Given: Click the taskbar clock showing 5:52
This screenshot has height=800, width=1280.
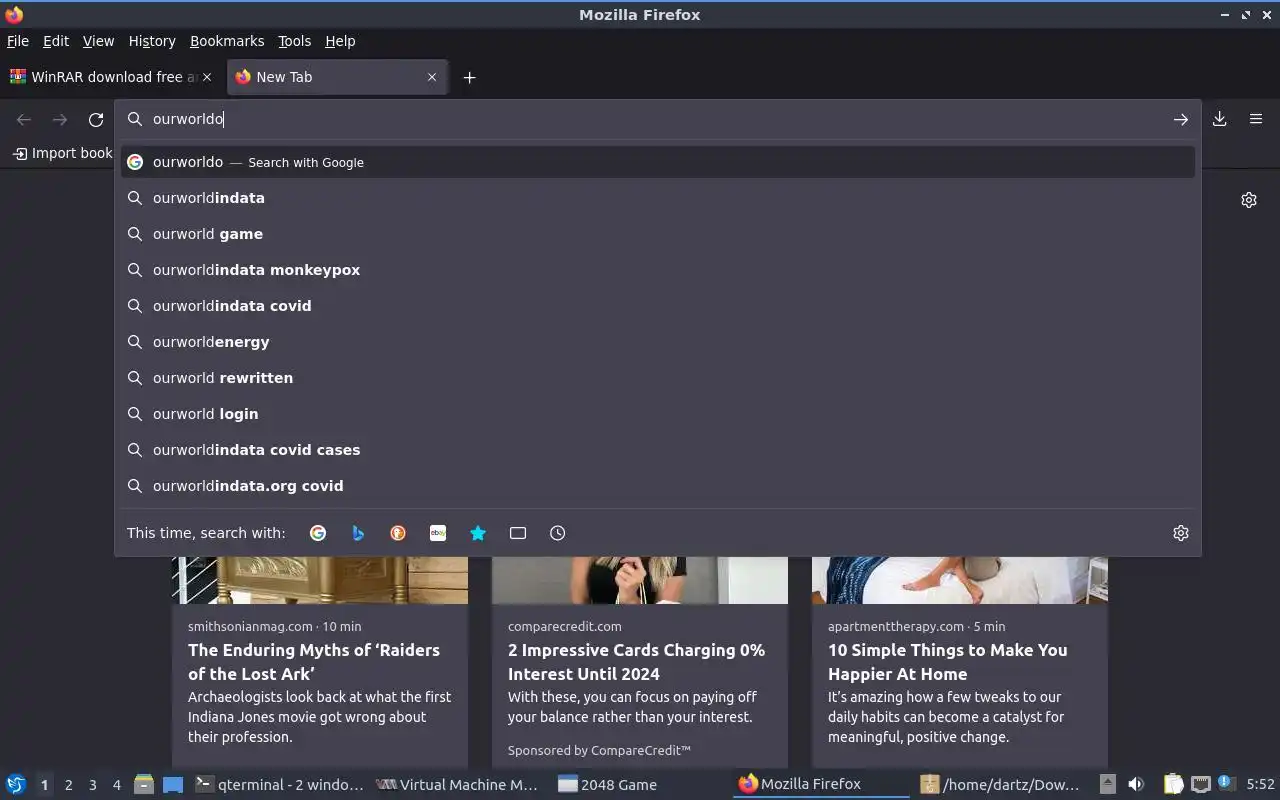Looking at the screenshot, I should (1260, 785).
